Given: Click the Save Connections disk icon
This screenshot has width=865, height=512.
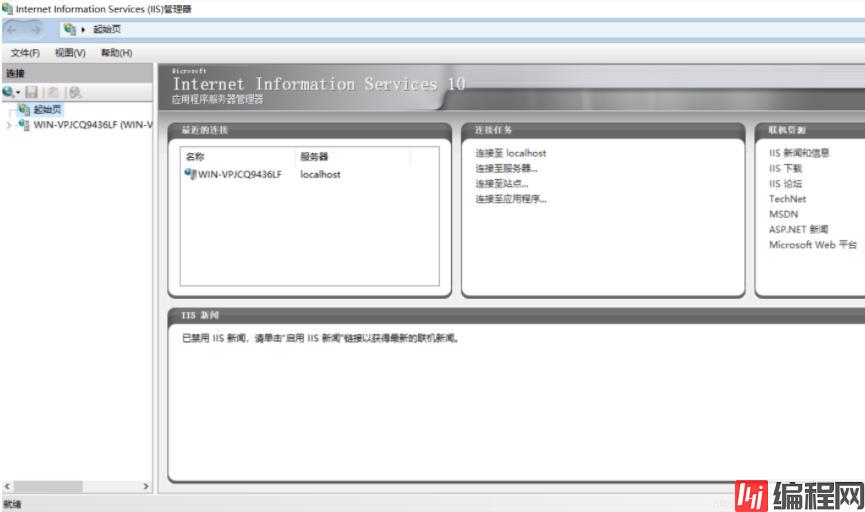Looking at the screenshot, I should [x=32, y=92].
